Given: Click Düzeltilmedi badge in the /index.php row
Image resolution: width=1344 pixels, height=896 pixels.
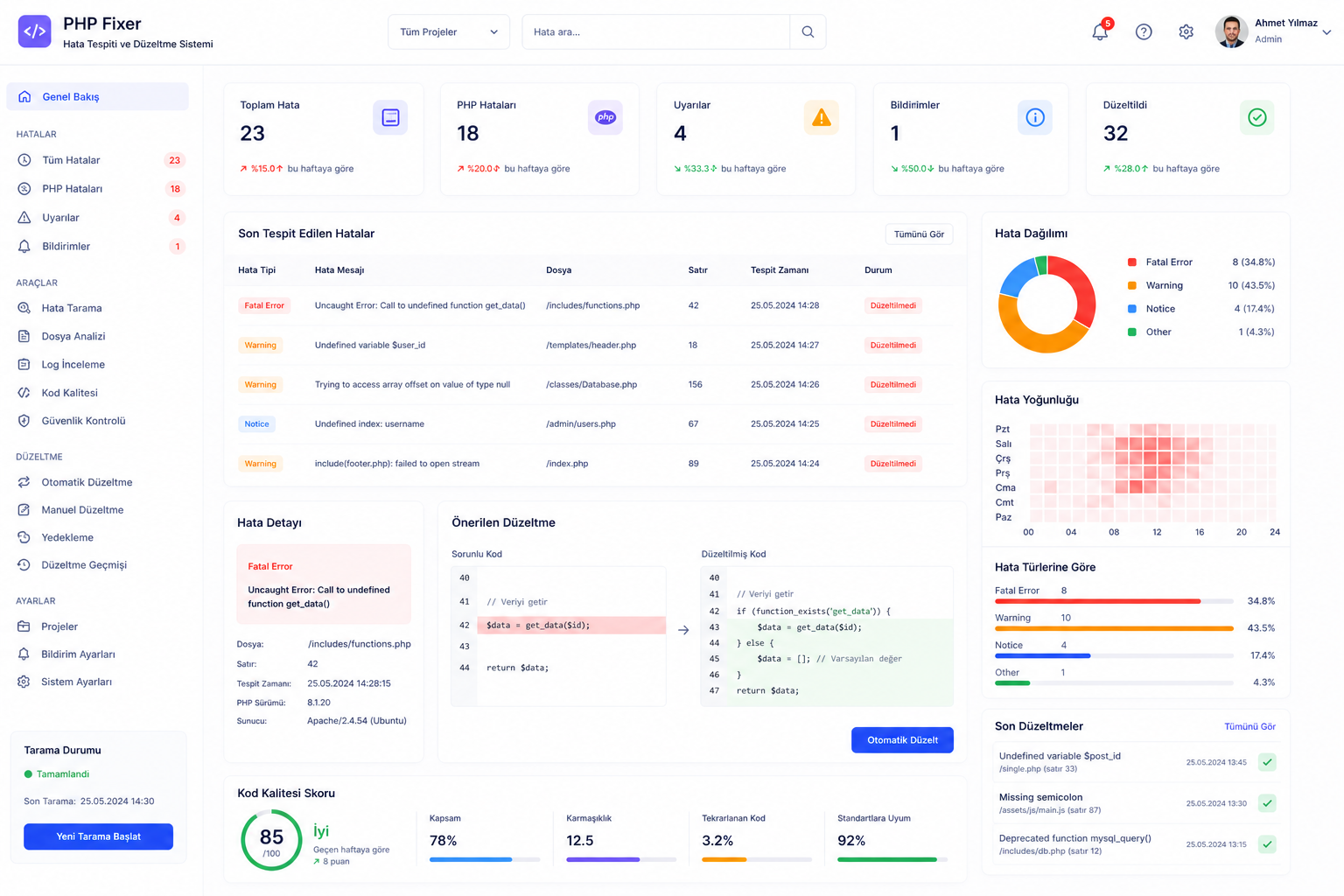Looking at the screenshot, I should click(x=892, y=464).
